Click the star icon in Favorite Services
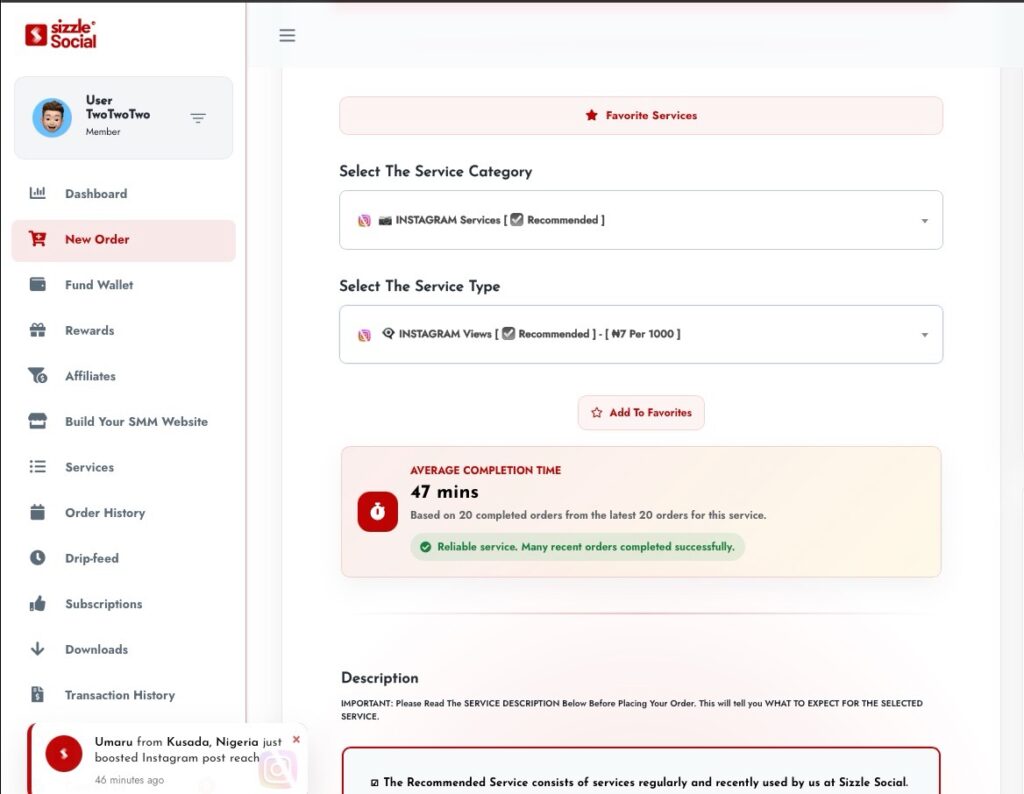The image size is (1024, 794). (592, 115)
